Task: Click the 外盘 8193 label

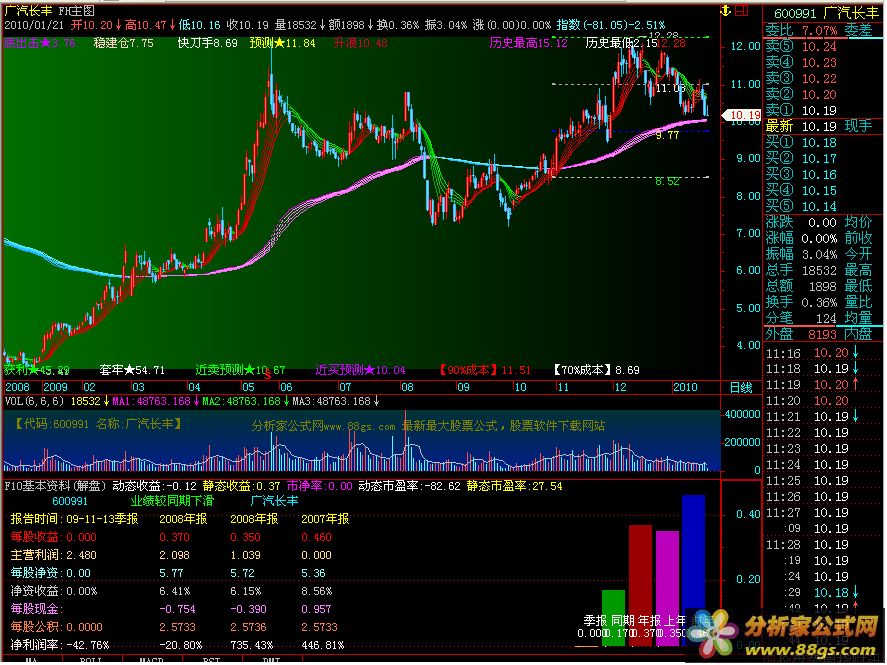Action: (802, 333)
